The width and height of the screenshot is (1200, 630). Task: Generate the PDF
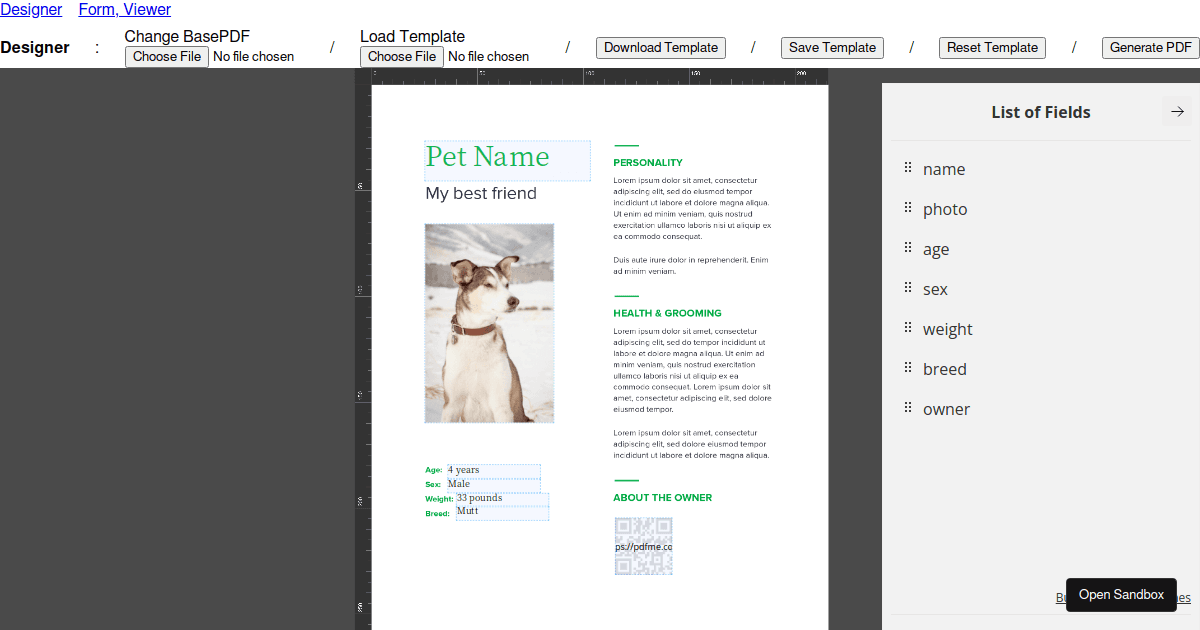pyautogui.click(x=1150, y=47)
